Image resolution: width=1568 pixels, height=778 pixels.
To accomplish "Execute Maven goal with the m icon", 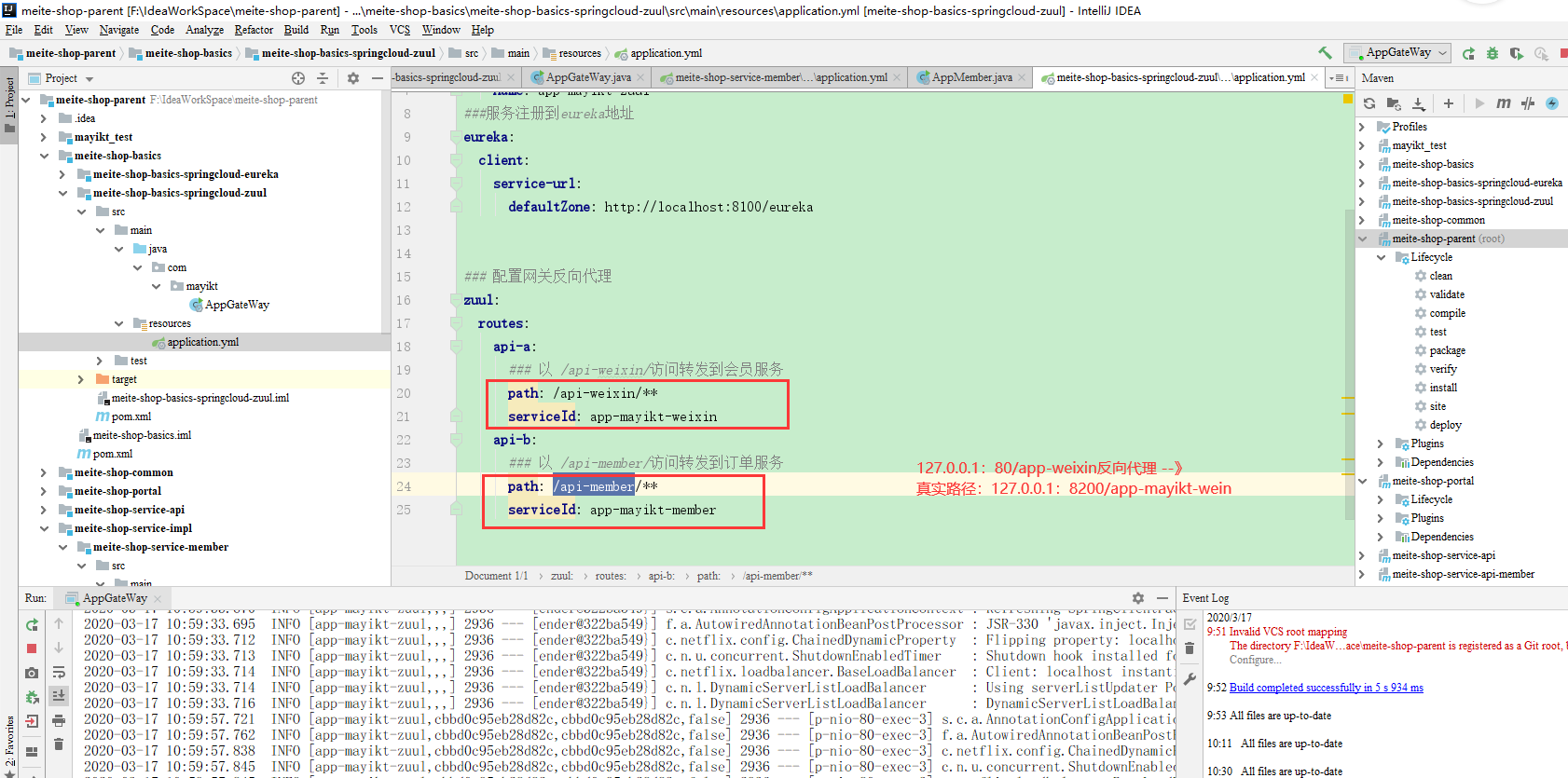I will [x=1504, y=103].
